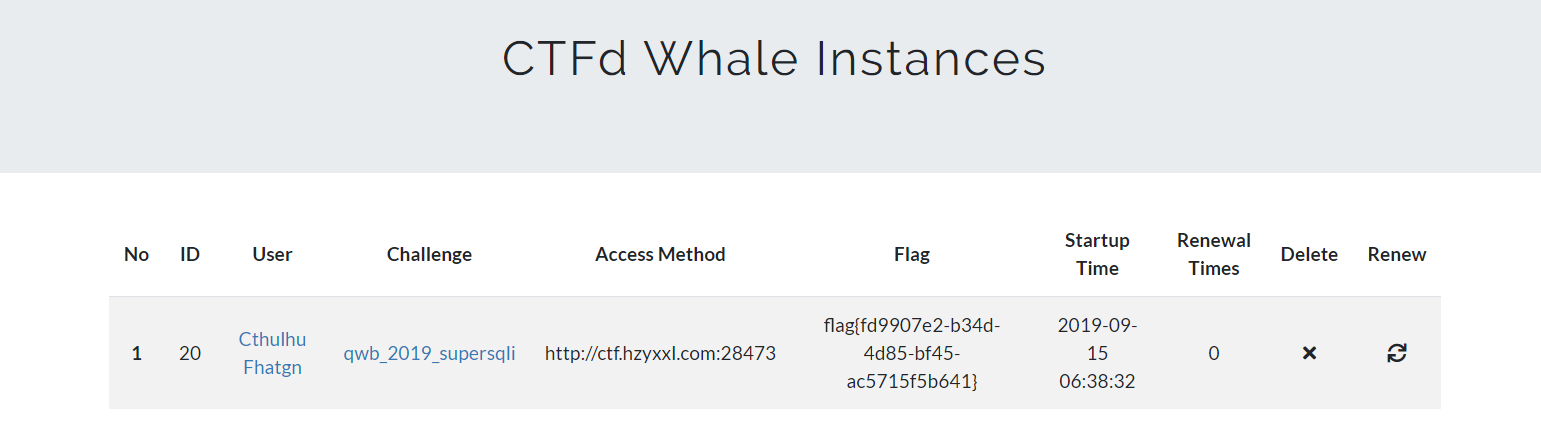This screenshot has width=1541, height=444.
Task: Click the 'ID' column header
Action: (x=190, y=254)
